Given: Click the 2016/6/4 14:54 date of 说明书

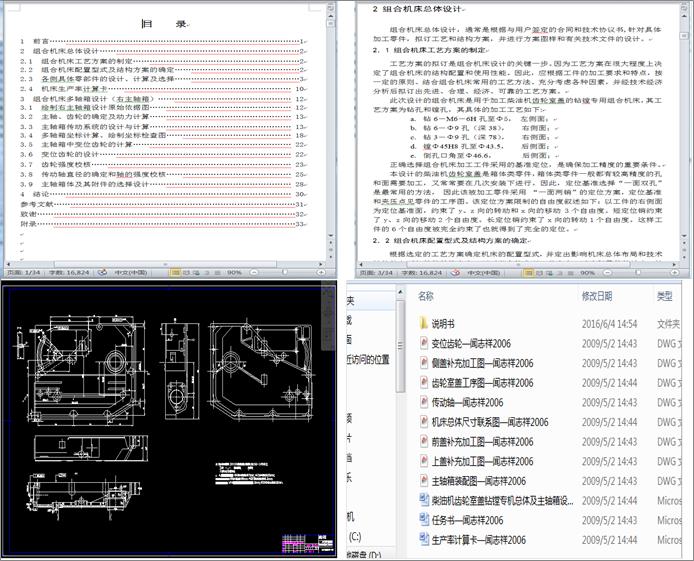Looking at the screenshot, I should 609,324.
